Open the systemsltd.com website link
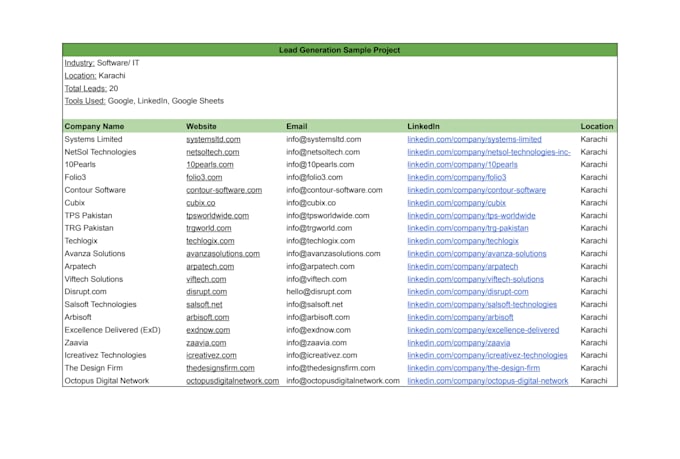The image size is (680, 459). coord(213,139)
